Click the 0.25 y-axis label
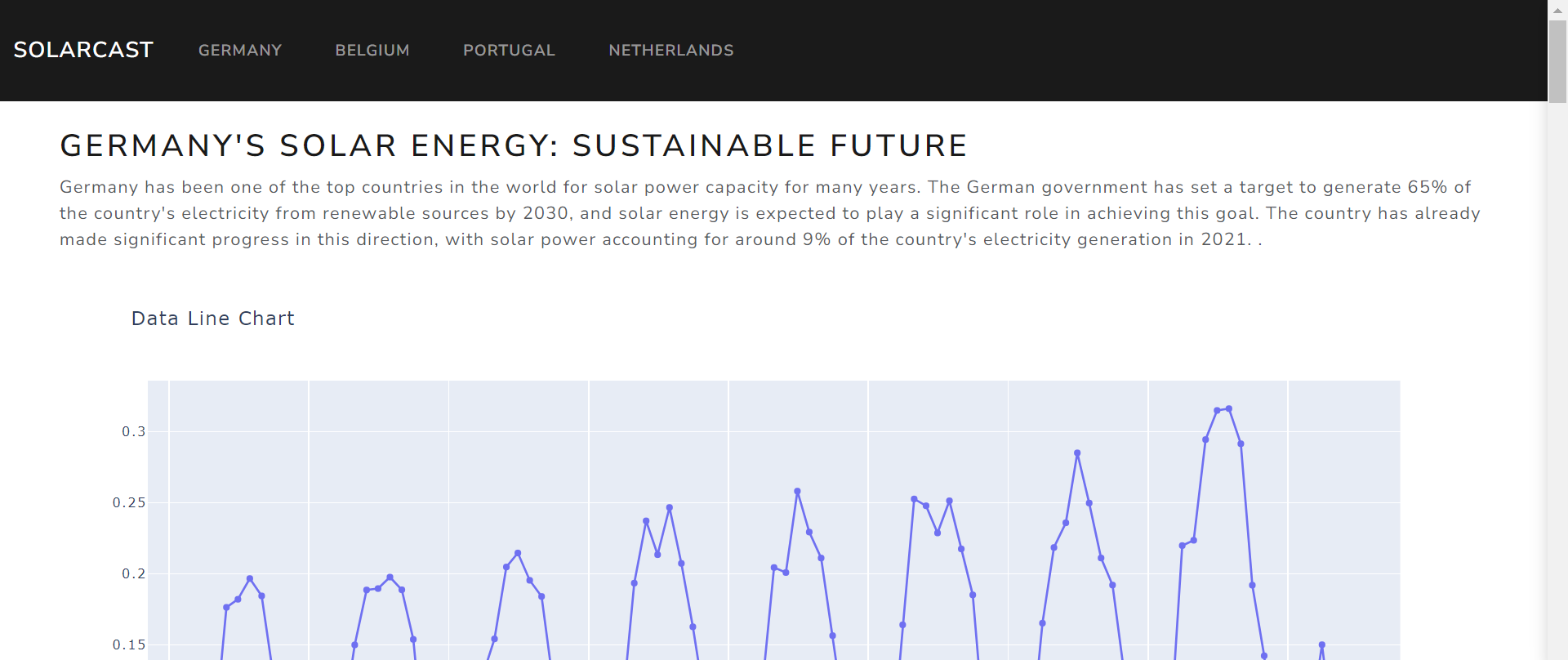Image resolution: width=1568 pixels, height=660 pixels. click(x=129, y=502)
